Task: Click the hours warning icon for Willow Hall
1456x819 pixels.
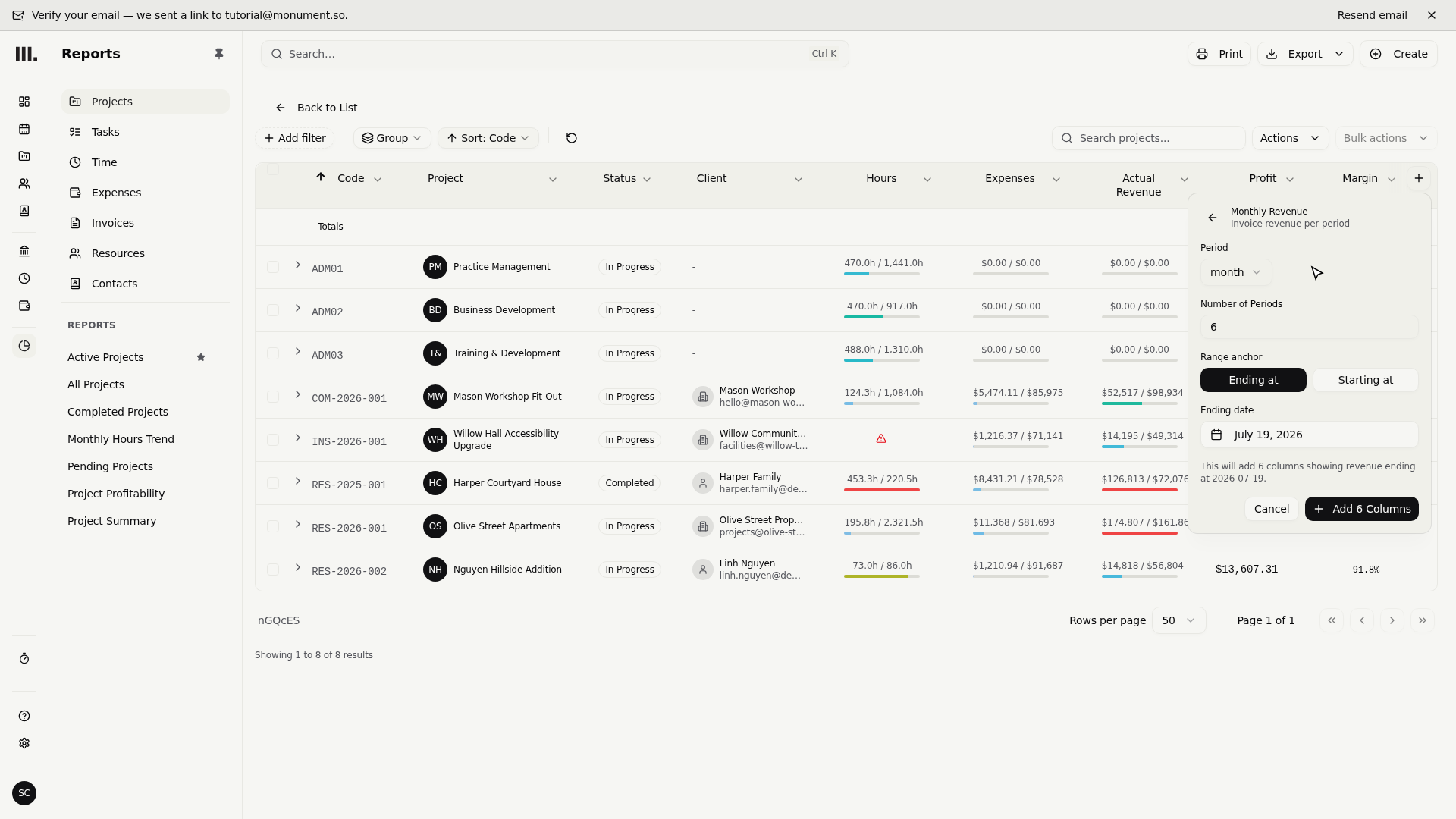Action: coord(881,438)
